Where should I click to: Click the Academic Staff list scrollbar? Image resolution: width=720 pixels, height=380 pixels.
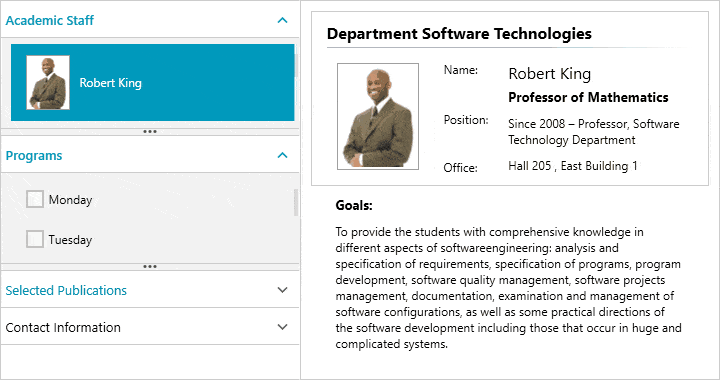coord(296,66)
